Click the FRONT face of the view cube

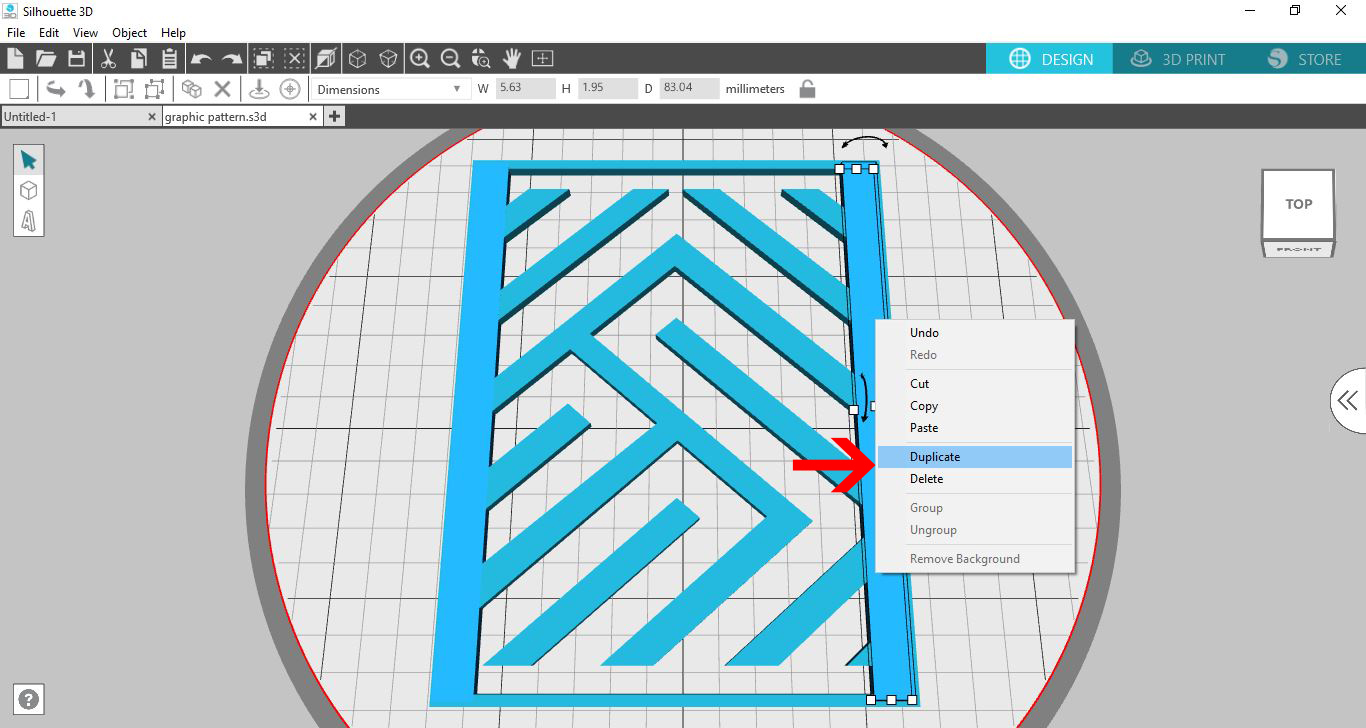click(x=1298, y=249)
